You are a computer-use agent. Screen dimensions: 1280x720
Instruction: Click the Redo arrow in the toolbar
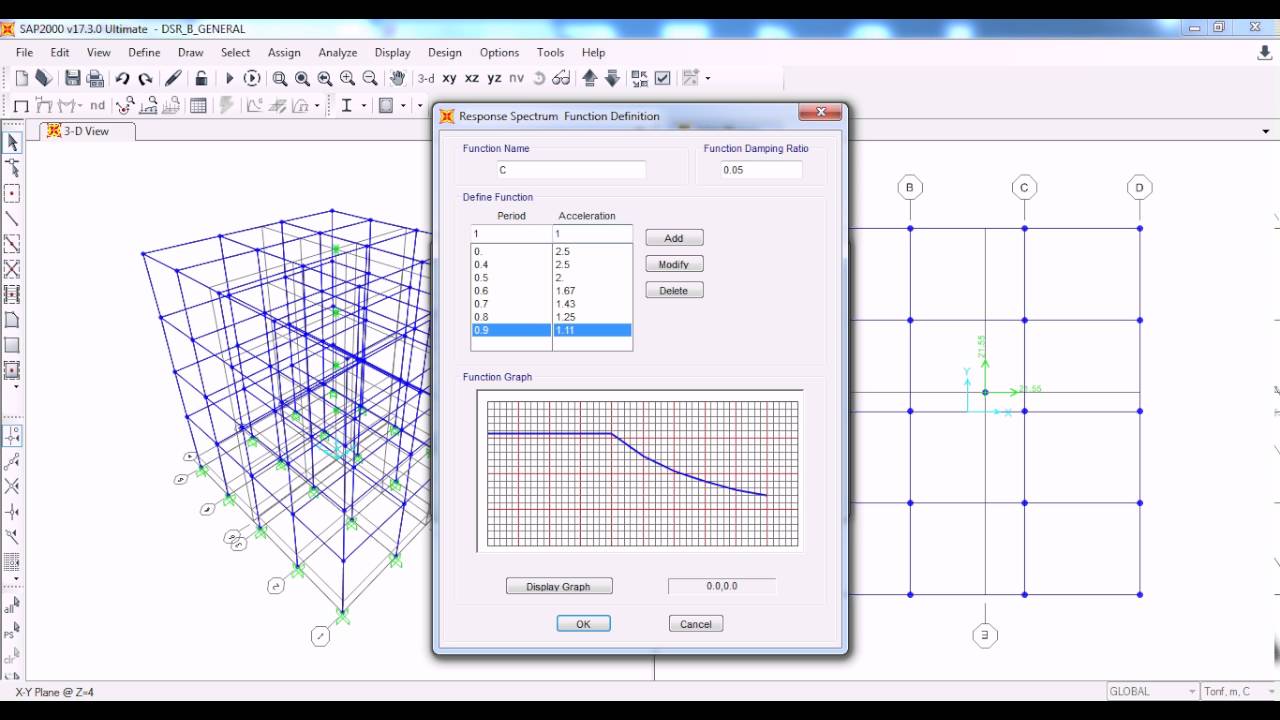click(145, 78)
